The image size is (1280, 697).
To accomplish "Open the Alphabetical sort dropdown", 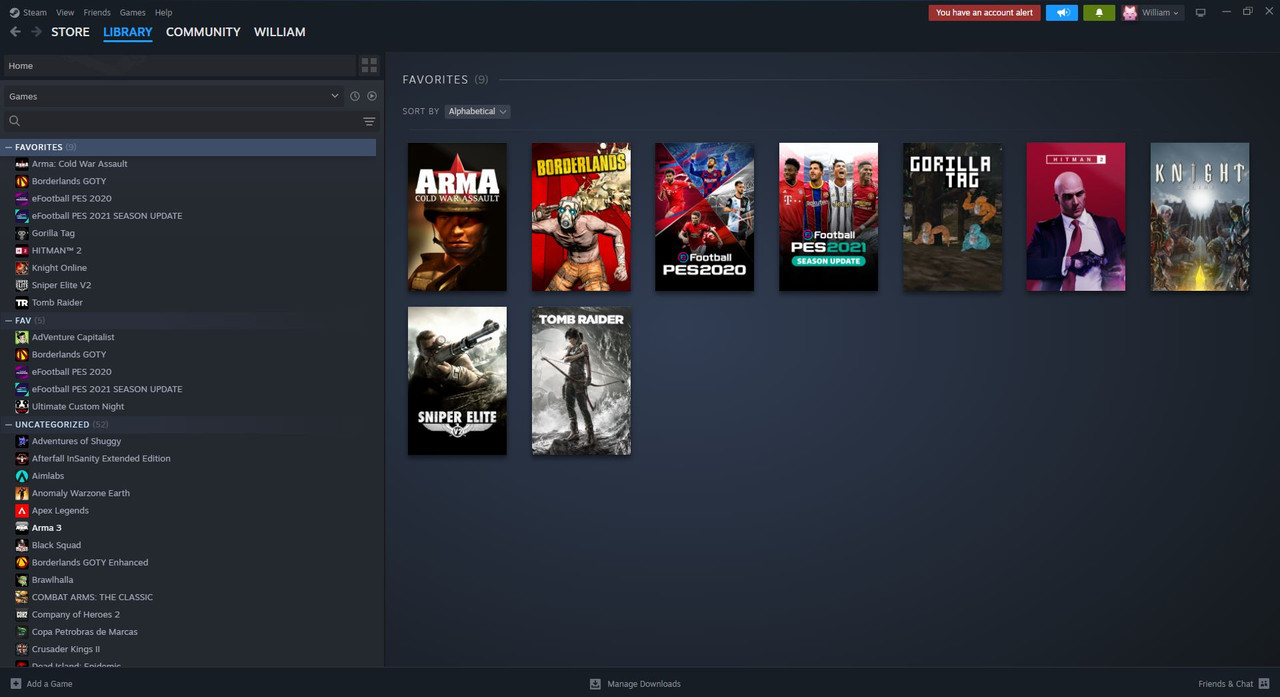I will coord(477,111).
